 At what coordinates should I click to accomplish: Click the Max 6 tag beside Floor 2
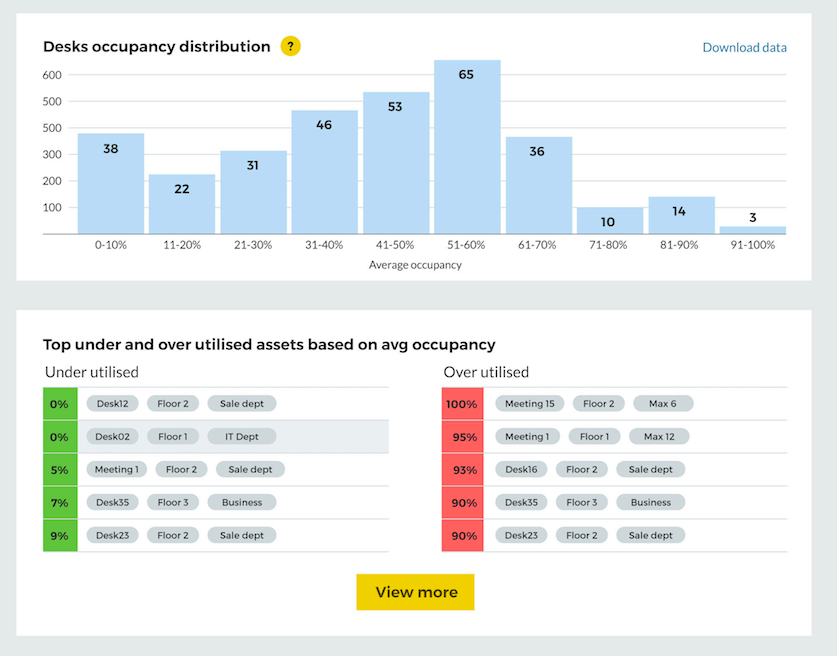663,403
